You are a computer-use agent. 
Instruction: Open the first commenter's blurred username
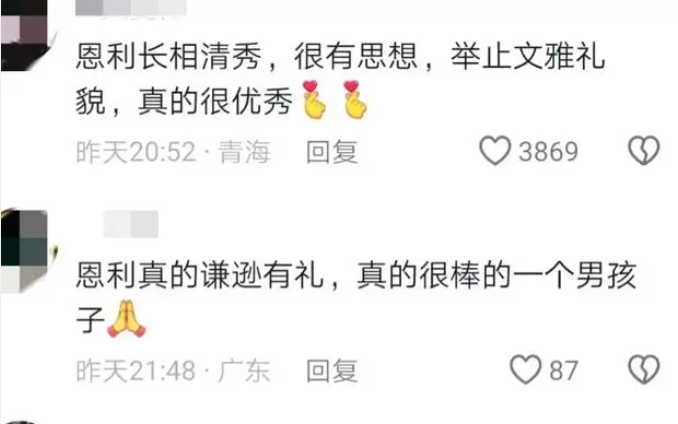(x=131, y=7)
